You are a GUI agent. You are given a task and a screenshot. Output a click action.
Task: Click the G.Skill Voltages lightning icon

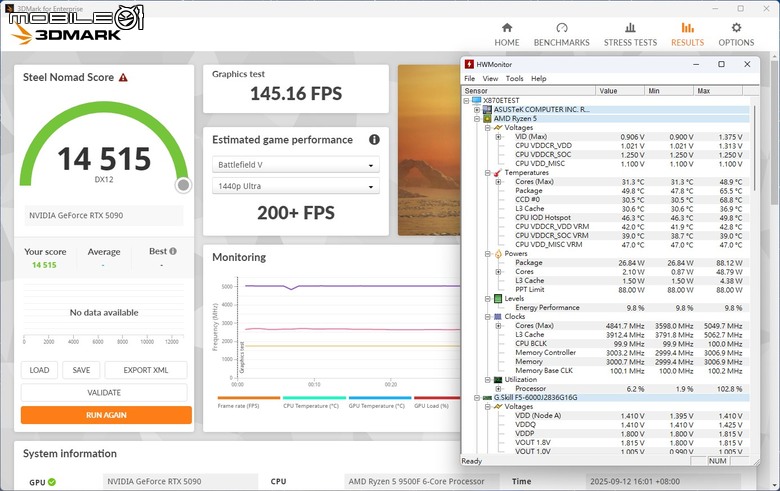pyautogui.click(x=498, y=406)
